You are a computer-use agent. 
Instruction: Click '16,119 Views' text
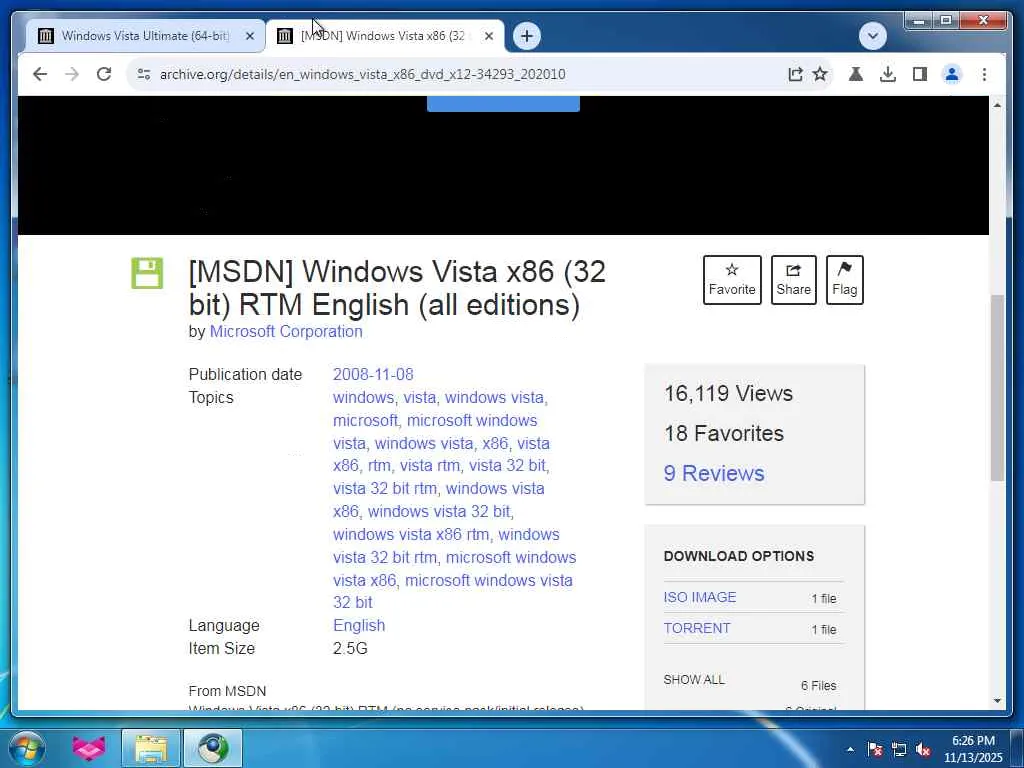coord(728,393)
